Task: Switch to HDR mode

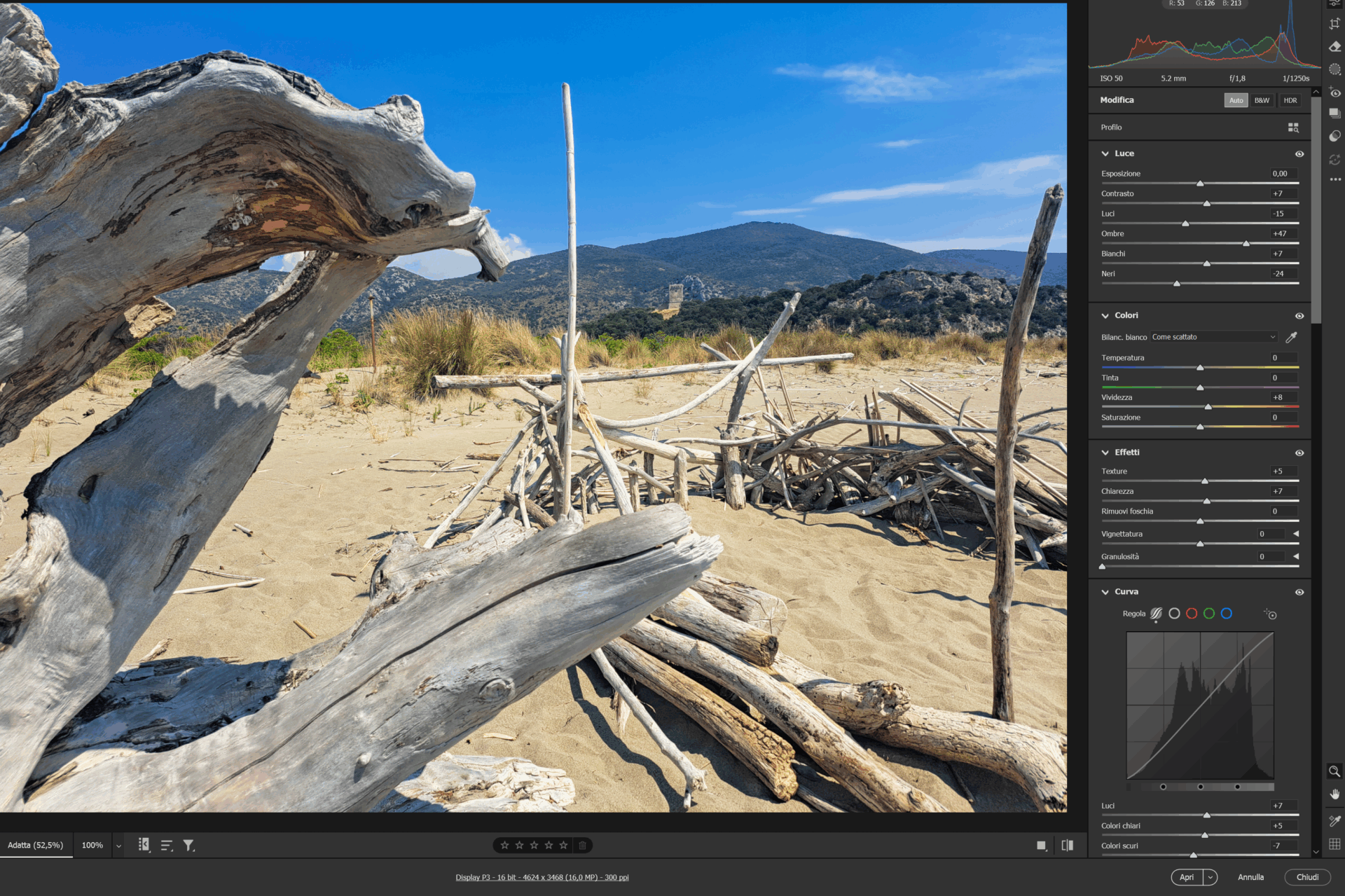Action: 1290,100
